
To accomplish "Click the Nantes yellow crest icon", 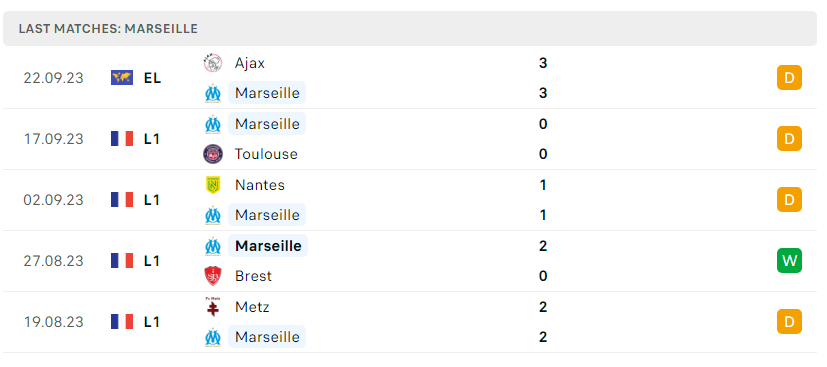I will [213, 185].
